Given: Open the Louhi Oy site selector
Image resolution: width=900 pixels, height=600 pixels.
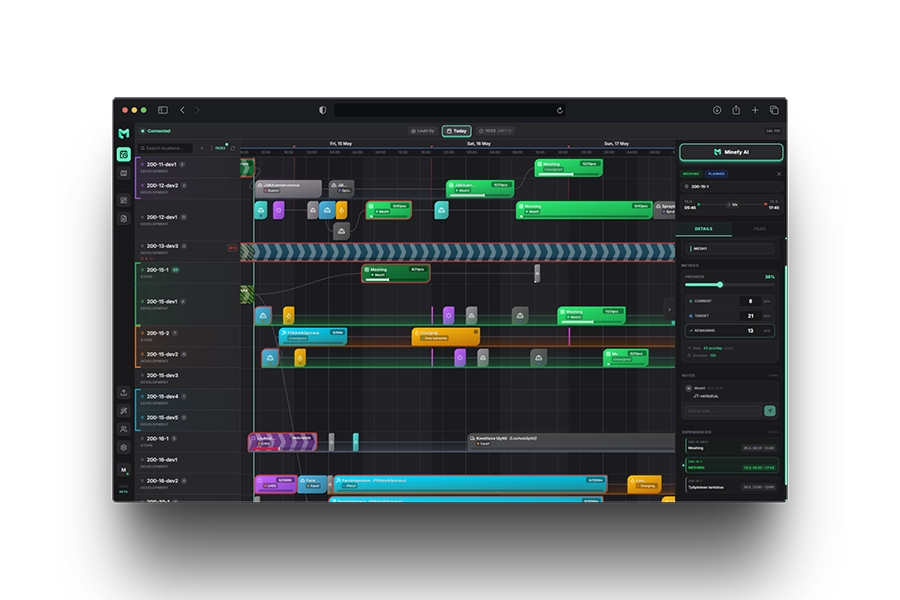Looking at the screenshot, I should [423, 131].
